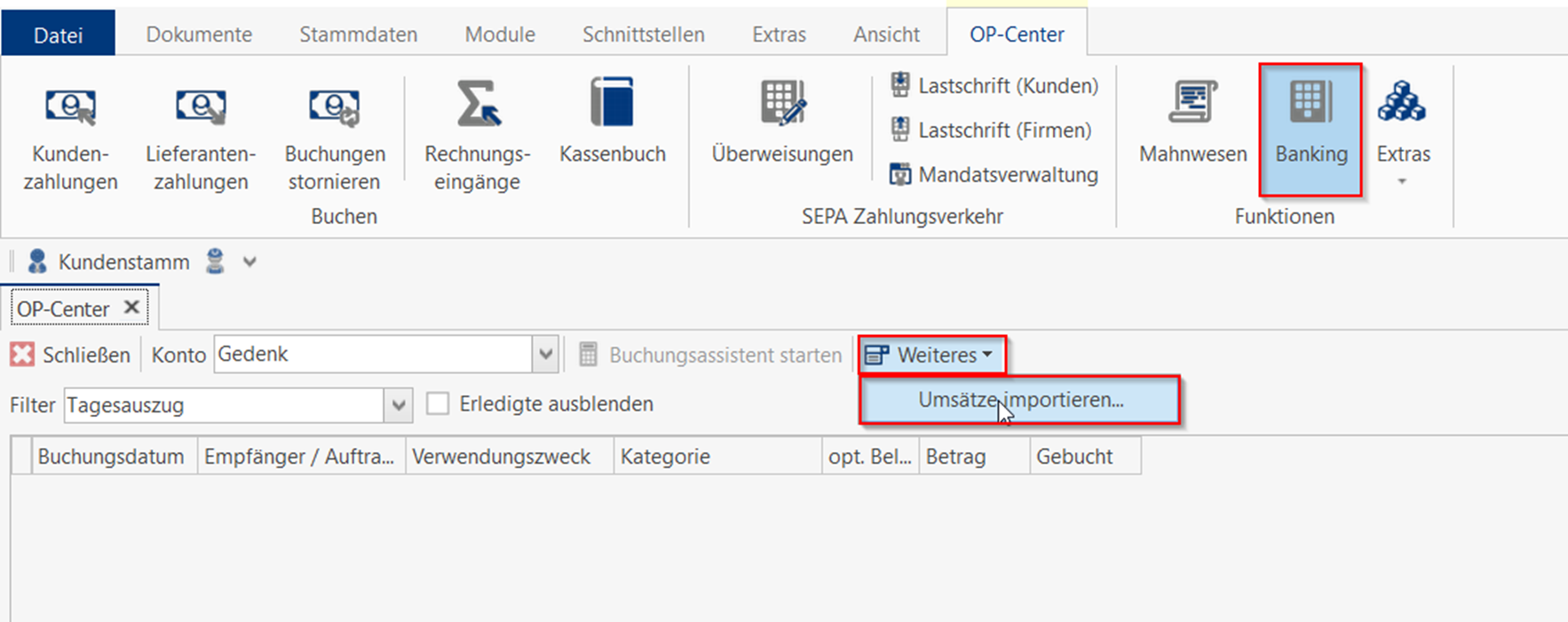
Task: Open the Weiteres button menu
Action: click(932, 355)
